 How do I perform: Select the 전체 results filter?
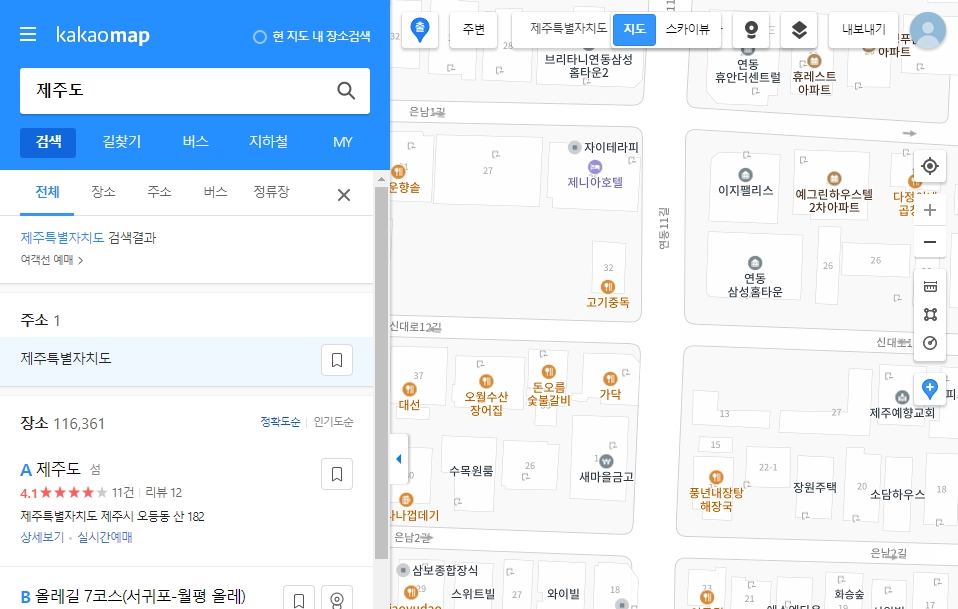pyautogui.click(x=47, y=192)
